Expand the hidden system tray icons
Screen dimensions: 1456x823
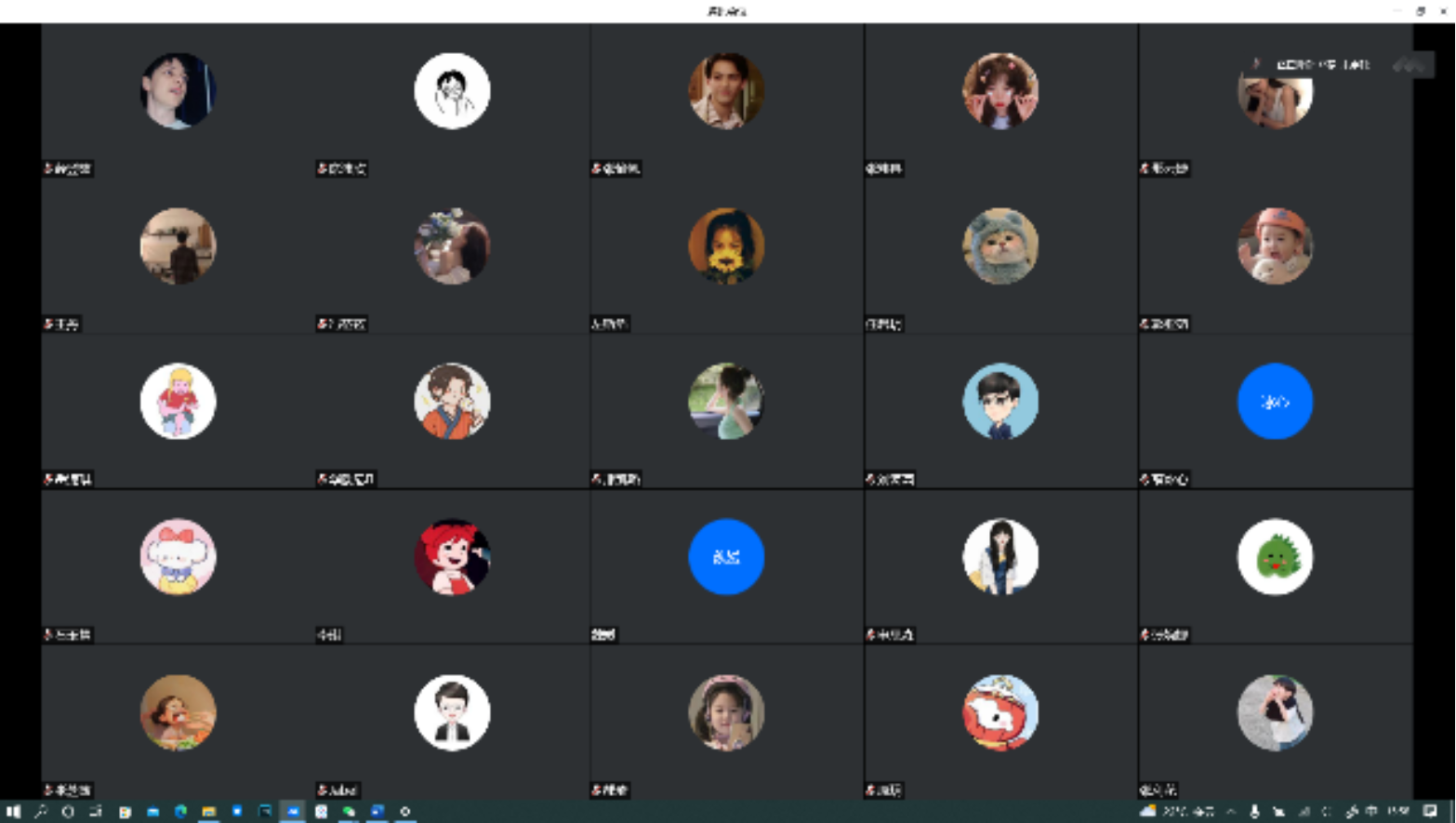click(x=1231, y=812)
